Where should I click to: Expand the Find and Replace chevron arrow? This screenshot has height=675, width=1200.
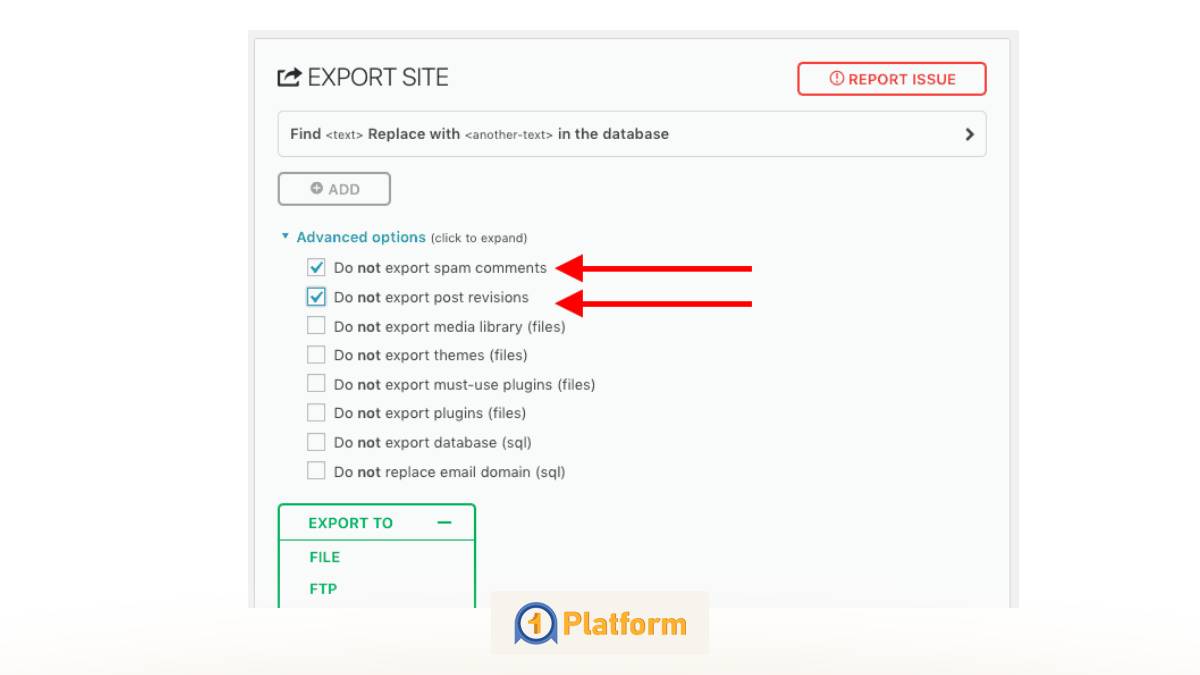pyautogui.click(x=969, y=134)
